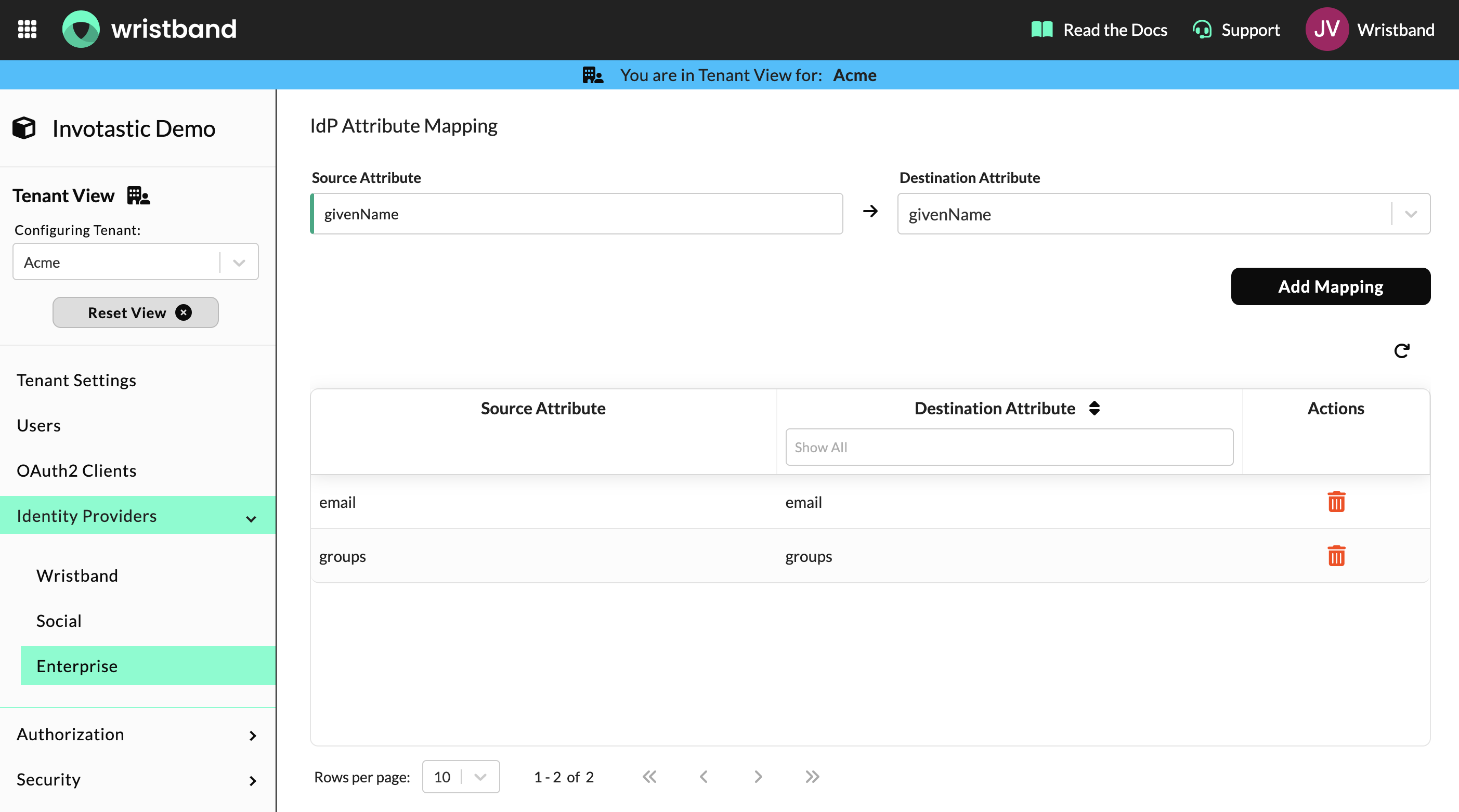Delete the email mapping
This screenshot has width=1459, height=812.
1336,502
